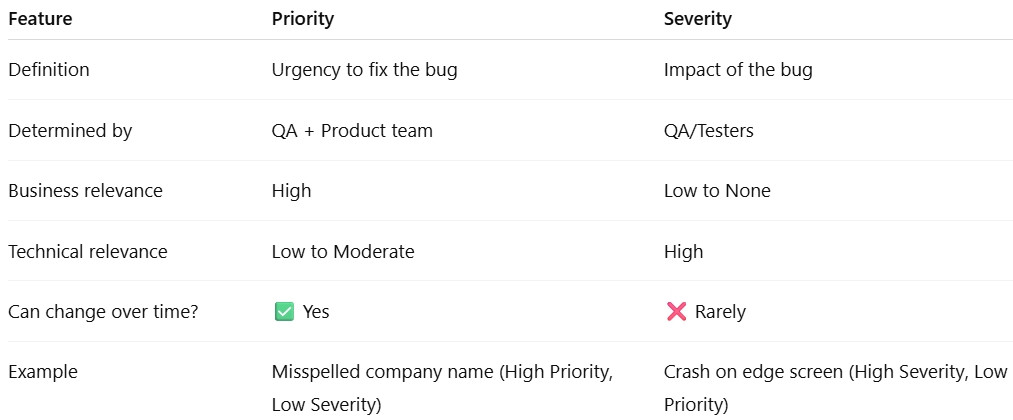Click 'Low to None' in Severity column
The height and width of the screenshot is (420, 1013).
pyautogui.click(x=717, y=191)
